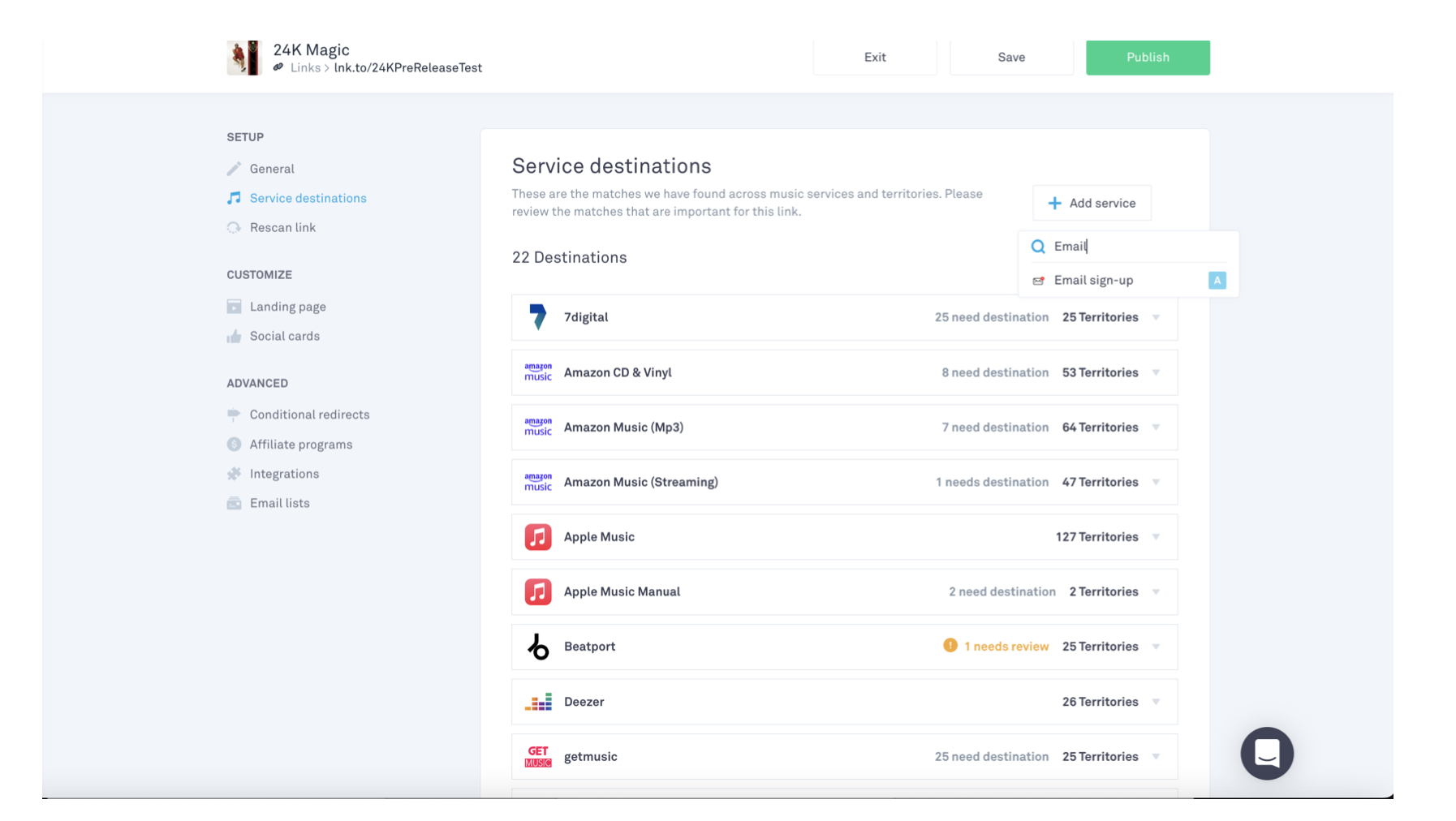Screen dimensions: 1456x821
Task: Select Email sign-up from search results
Action: (1092, 280)
